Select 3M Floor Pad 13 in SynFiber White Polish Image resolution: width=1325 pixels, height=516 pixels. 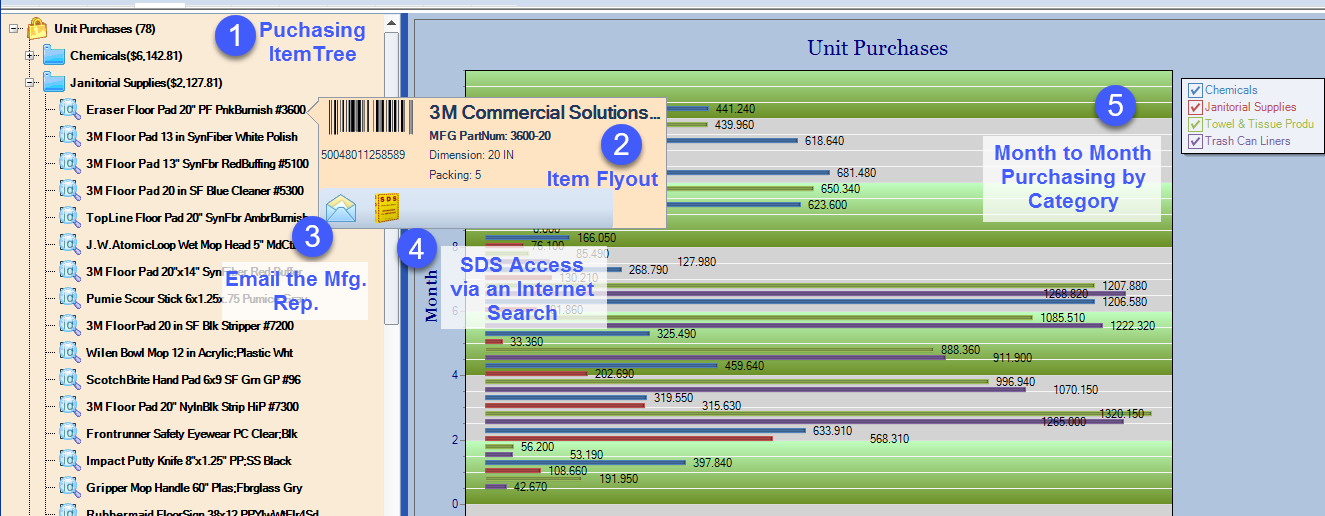(x=191, y=137)
